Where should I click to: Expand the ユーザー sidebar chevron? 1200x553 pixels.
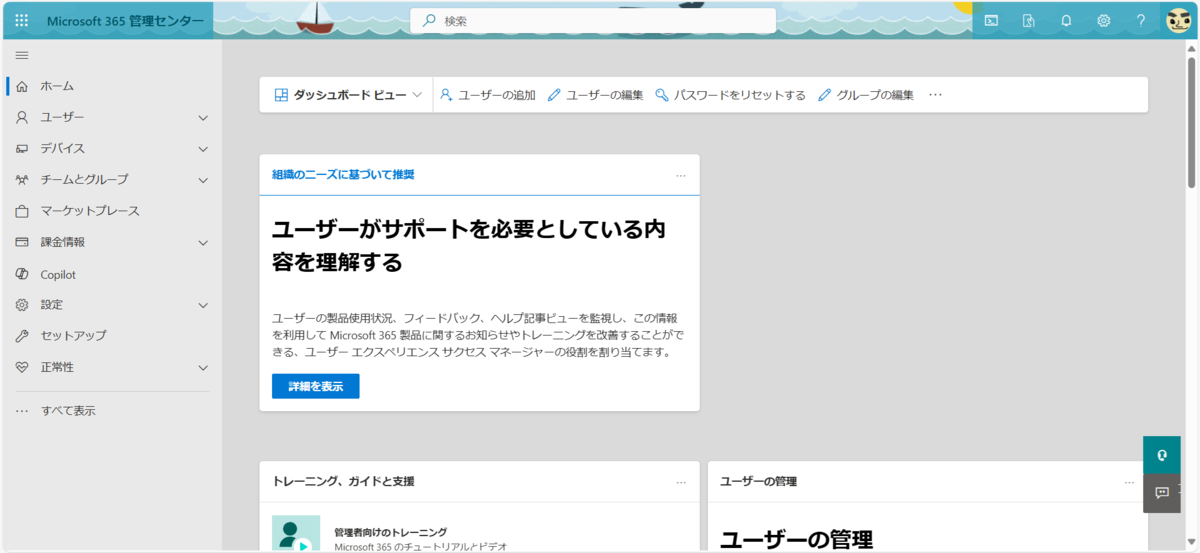(x=203, y=118)
